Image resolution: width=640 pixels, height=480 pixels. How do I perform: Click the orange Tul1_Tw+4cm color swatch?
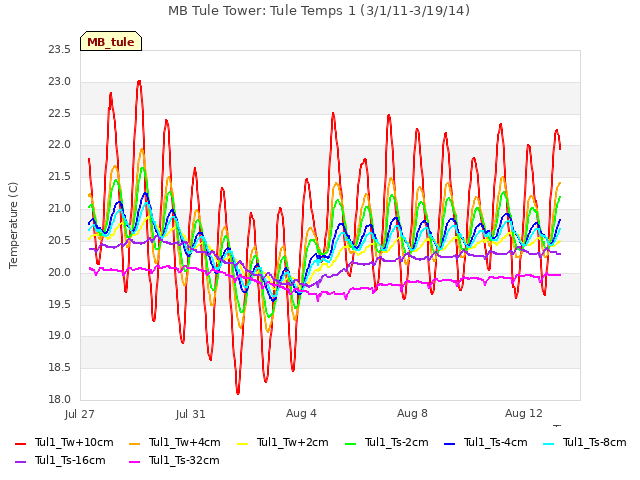click(x=134, y=444)
